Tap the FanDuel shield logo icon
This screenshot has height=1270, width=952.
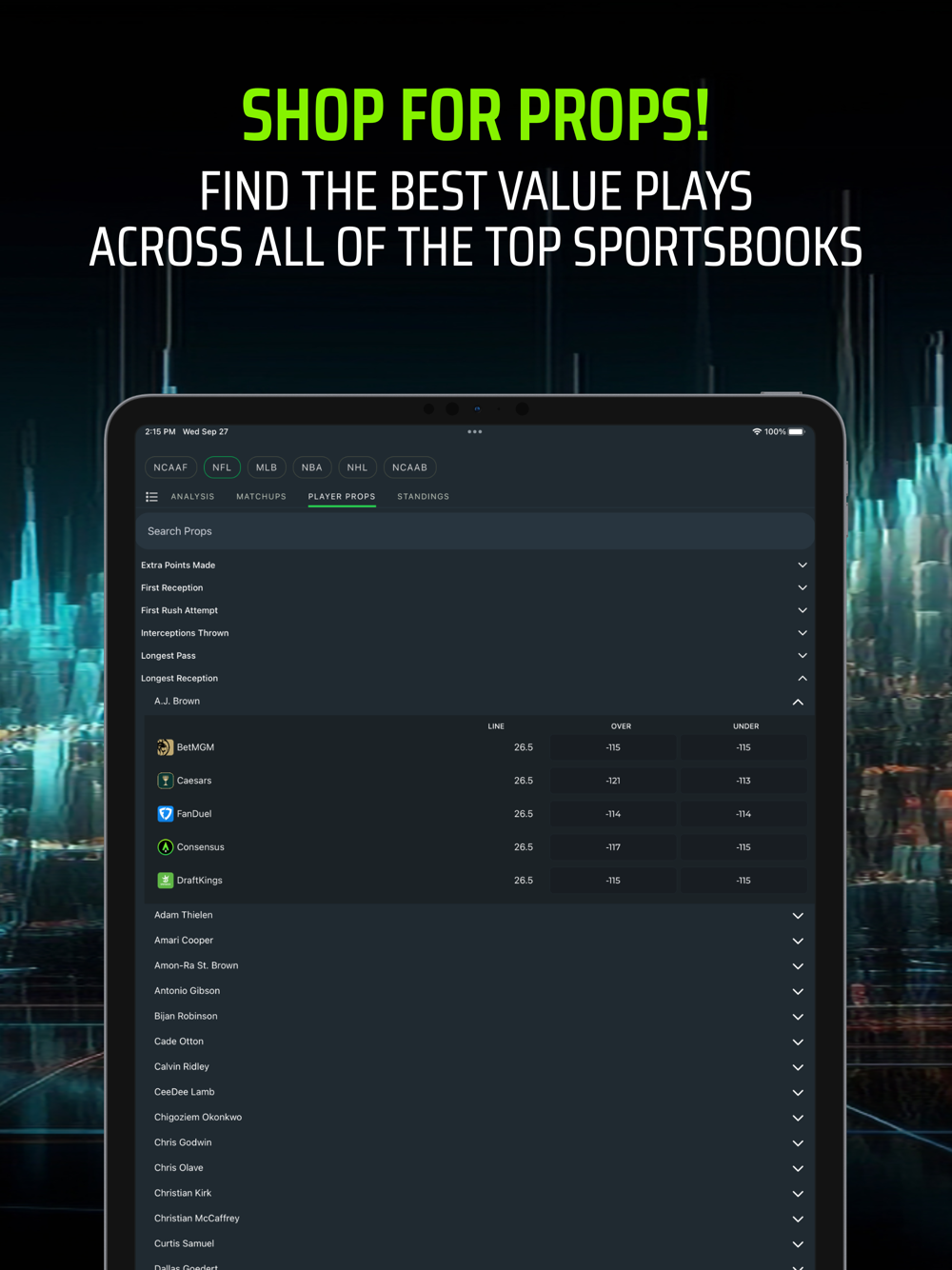165,814
